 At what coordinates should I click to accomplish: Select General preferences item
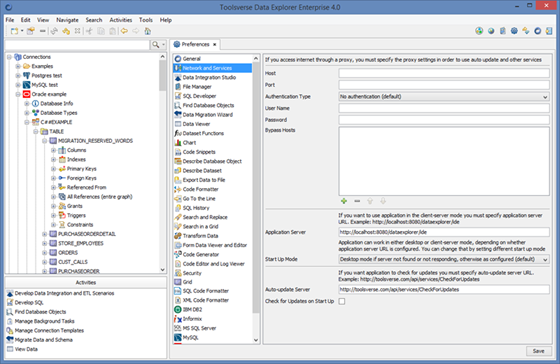click(191, 59)
